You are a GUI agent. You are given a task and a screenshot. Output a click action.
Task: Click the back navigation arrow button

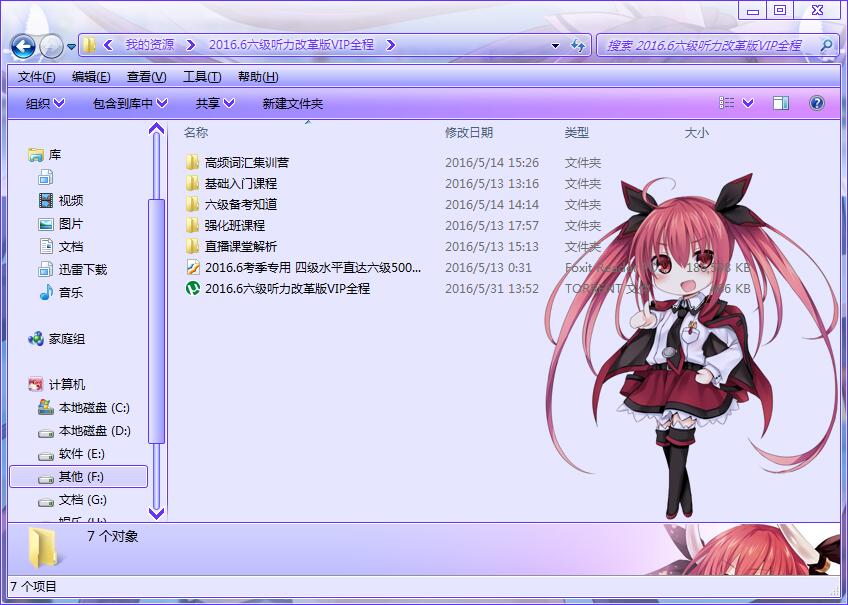(24, 46)
